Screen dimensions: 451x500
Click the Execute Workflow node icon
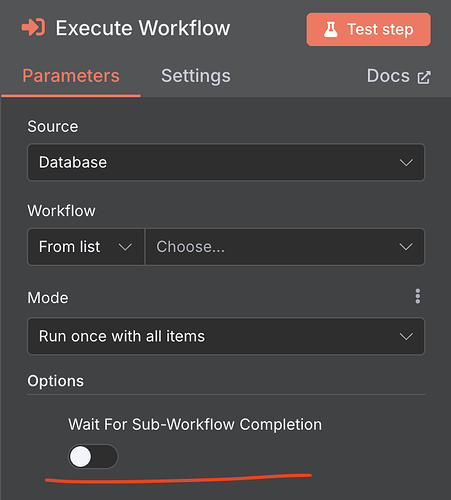coord(33,28)
